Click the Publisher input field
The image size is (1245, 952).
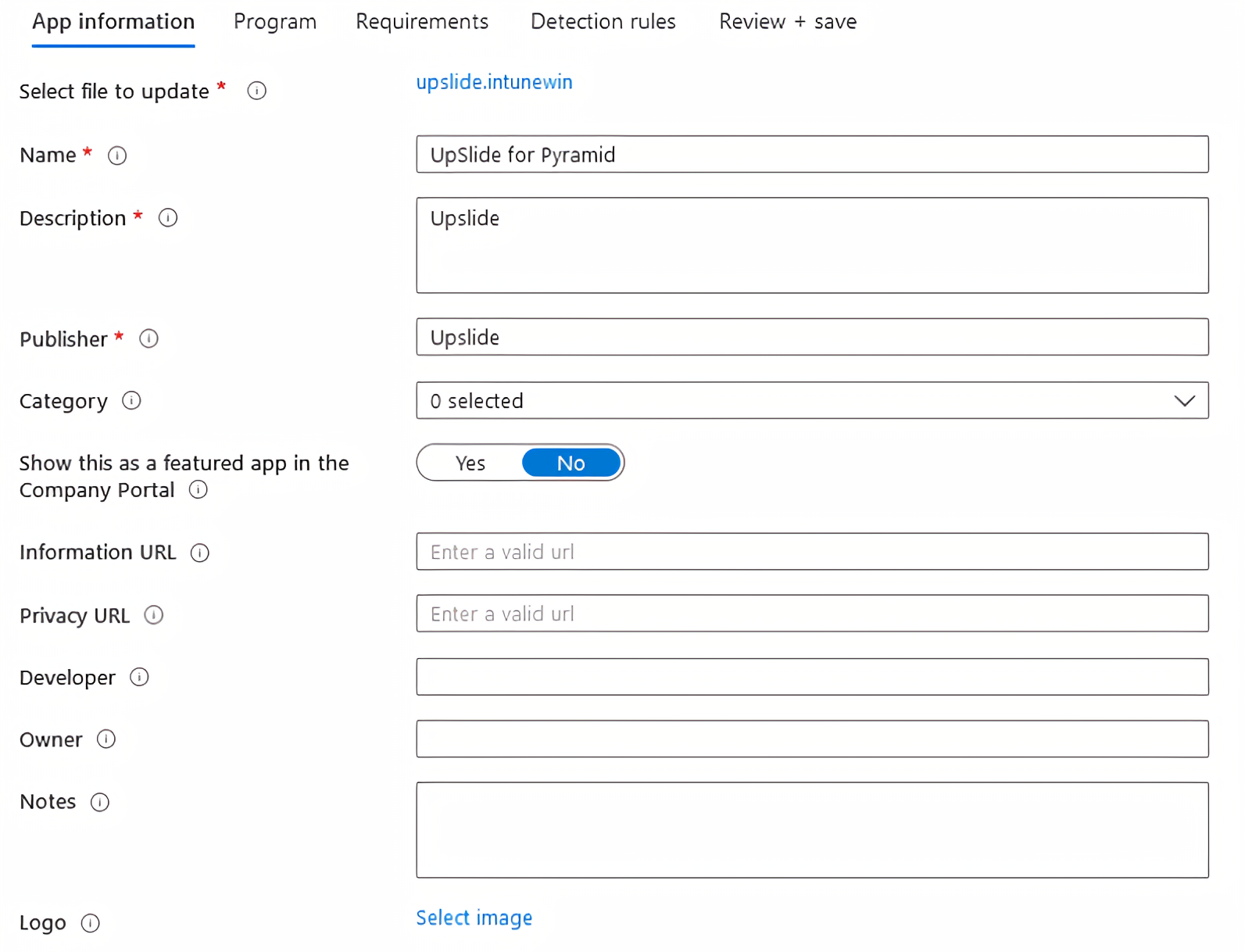coord(812,337)
